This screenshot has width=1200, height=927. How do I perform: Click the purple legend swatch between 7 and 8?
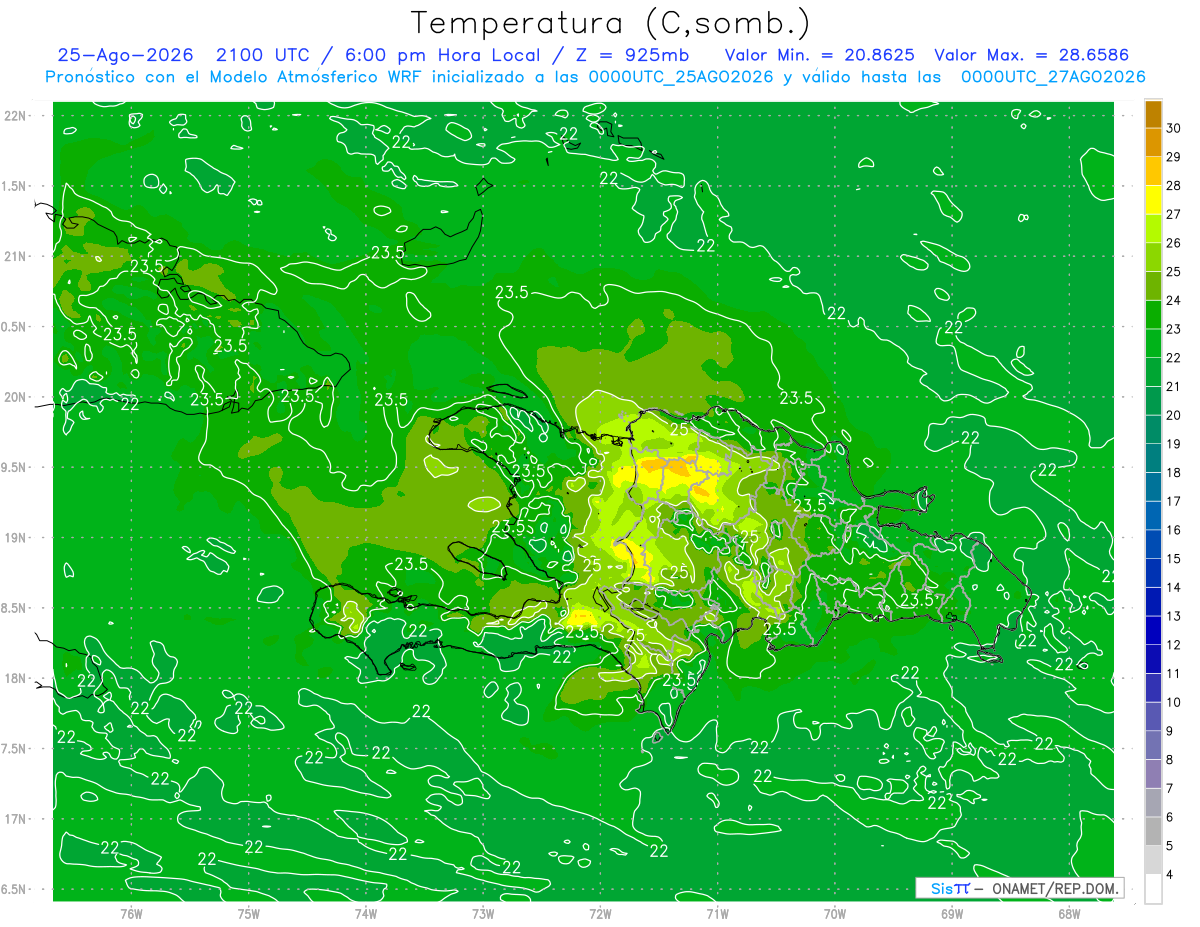1153,774
